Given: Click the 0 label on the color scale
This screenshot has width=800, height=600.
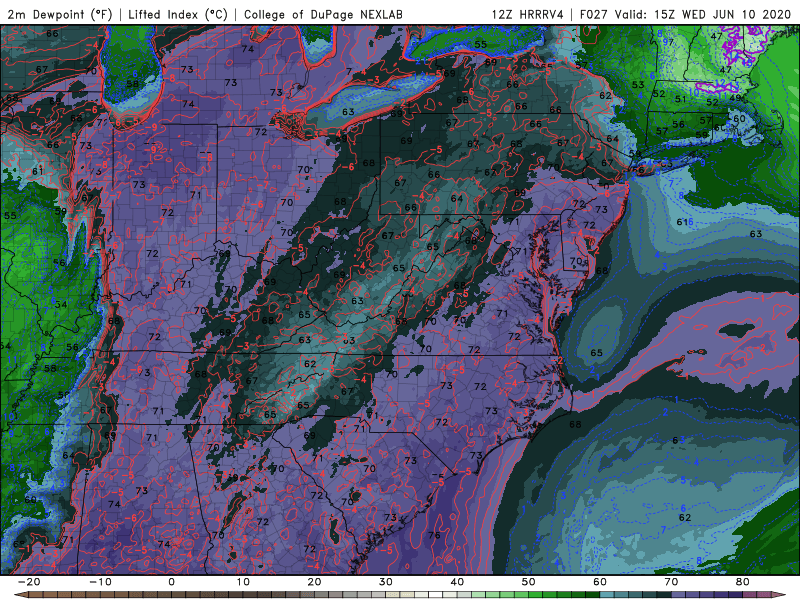Looking at the screenshot, I should pyautogui.click(x=171, y=582).
